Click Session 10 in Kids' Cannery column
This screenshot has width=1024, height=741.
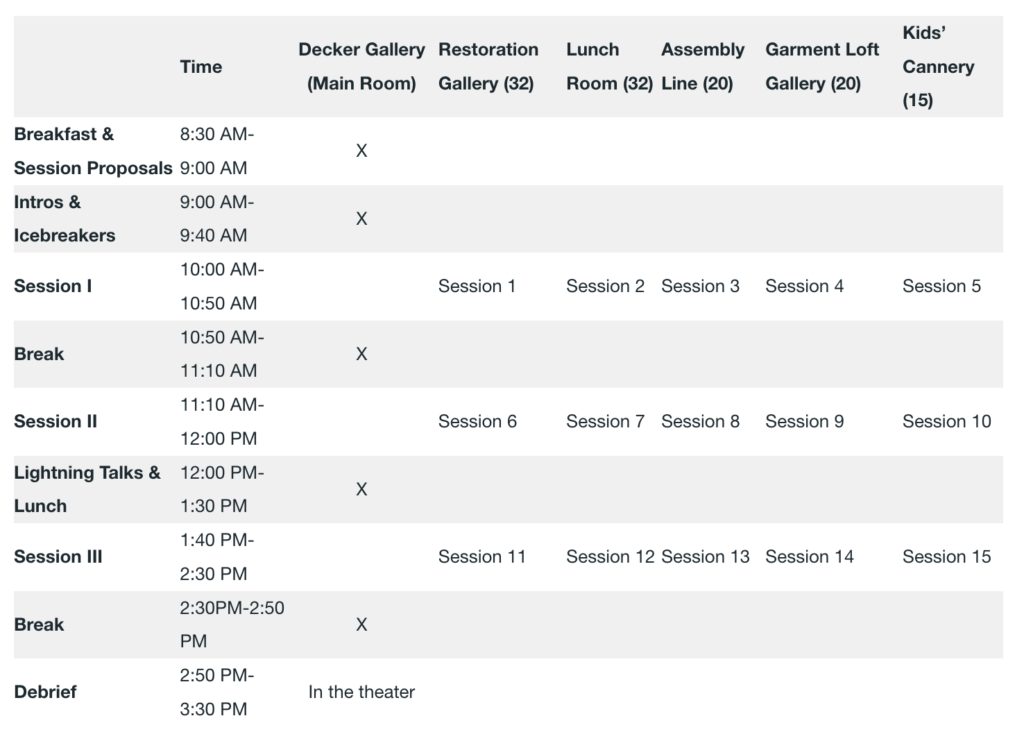(946, 422)
